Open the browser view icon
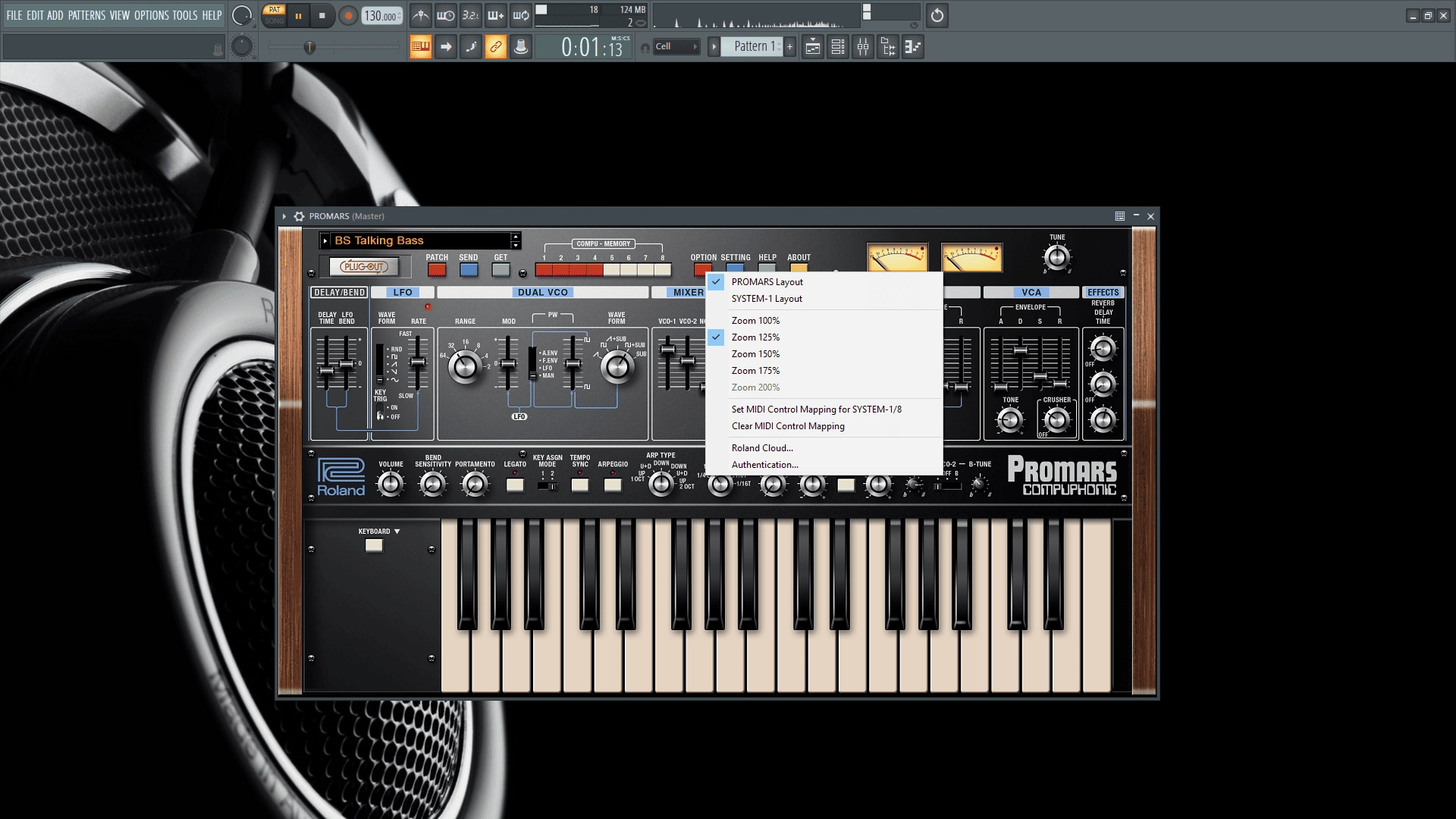The image size is (1456, 819). pos(888,47)
